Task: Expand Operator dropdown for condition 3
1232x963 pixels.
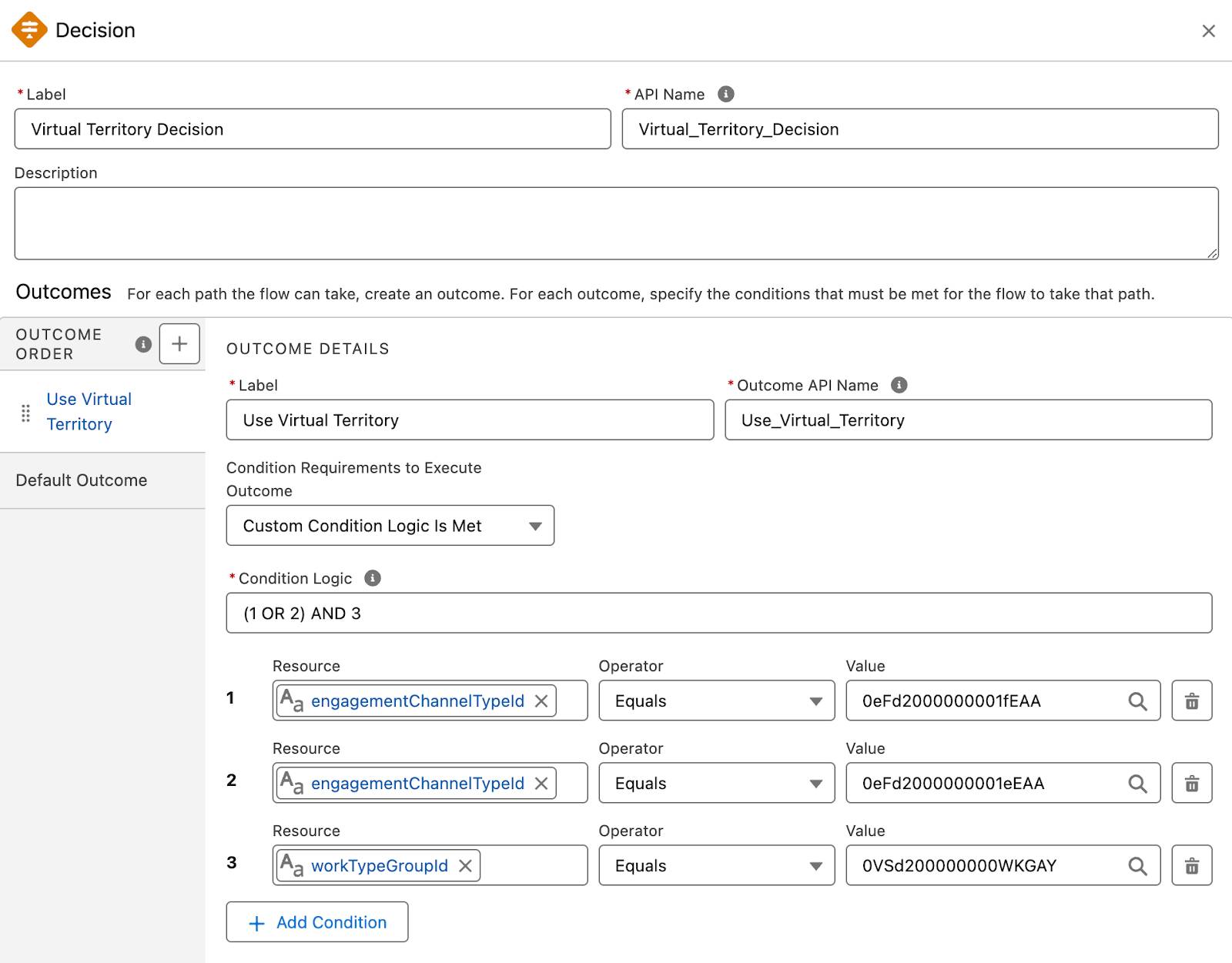Action: pyautogui.click(x=716, y=865)
